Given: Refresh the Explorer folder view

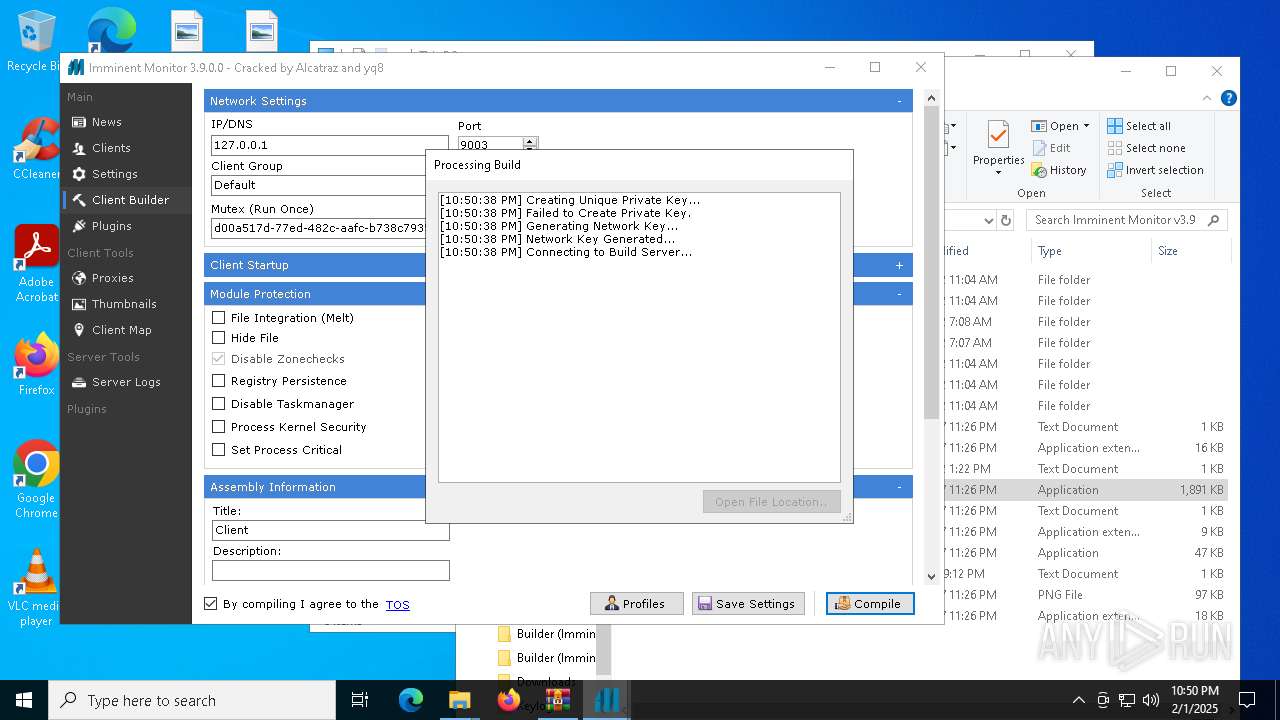Looking at the screenshot, I should pos(1006,220).
